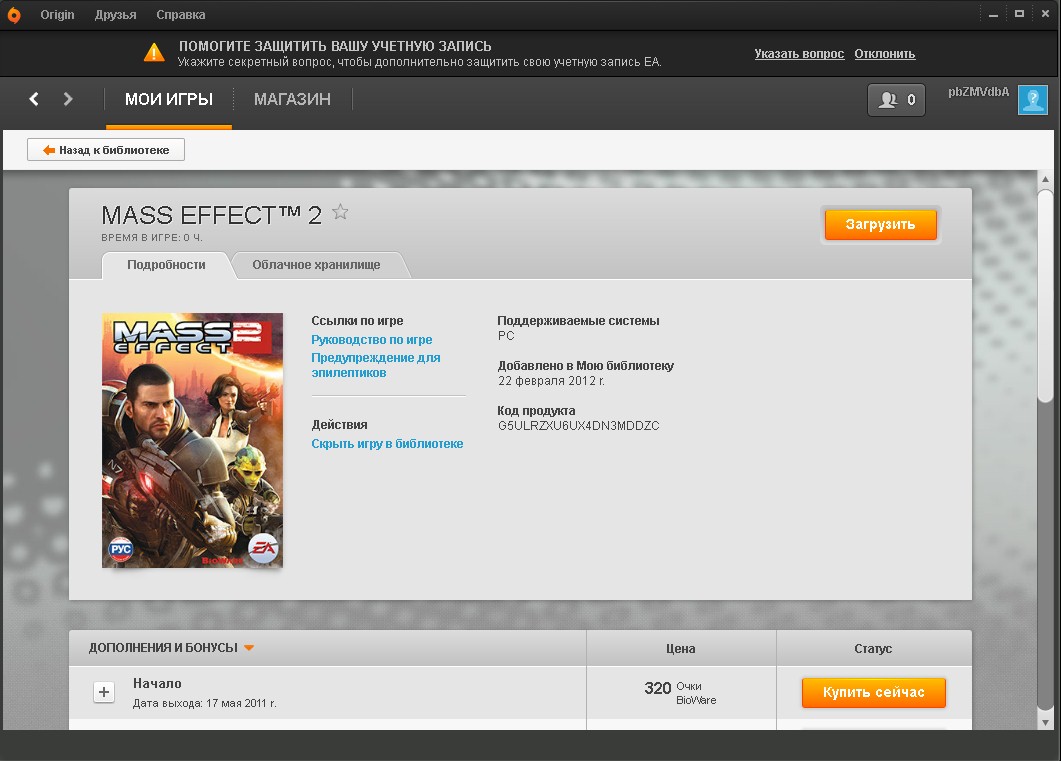1061x761 pixels.
Task: Open the Справка menu
Action: tap(181, 15)
